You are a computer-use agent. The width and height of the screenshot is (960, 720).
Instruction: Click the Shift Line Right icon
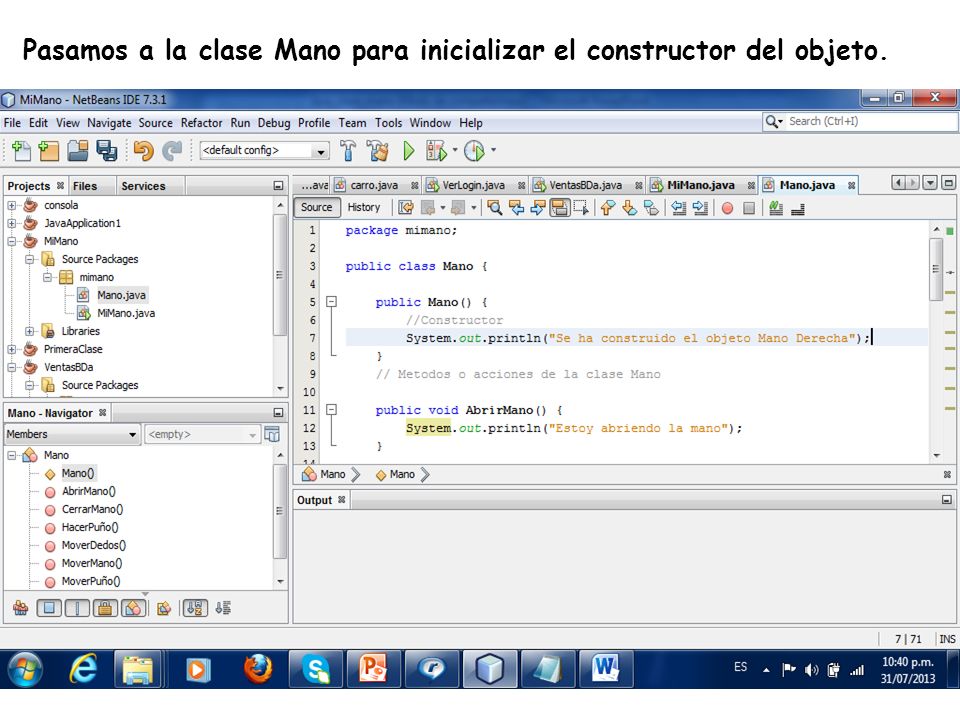(700, 208)
